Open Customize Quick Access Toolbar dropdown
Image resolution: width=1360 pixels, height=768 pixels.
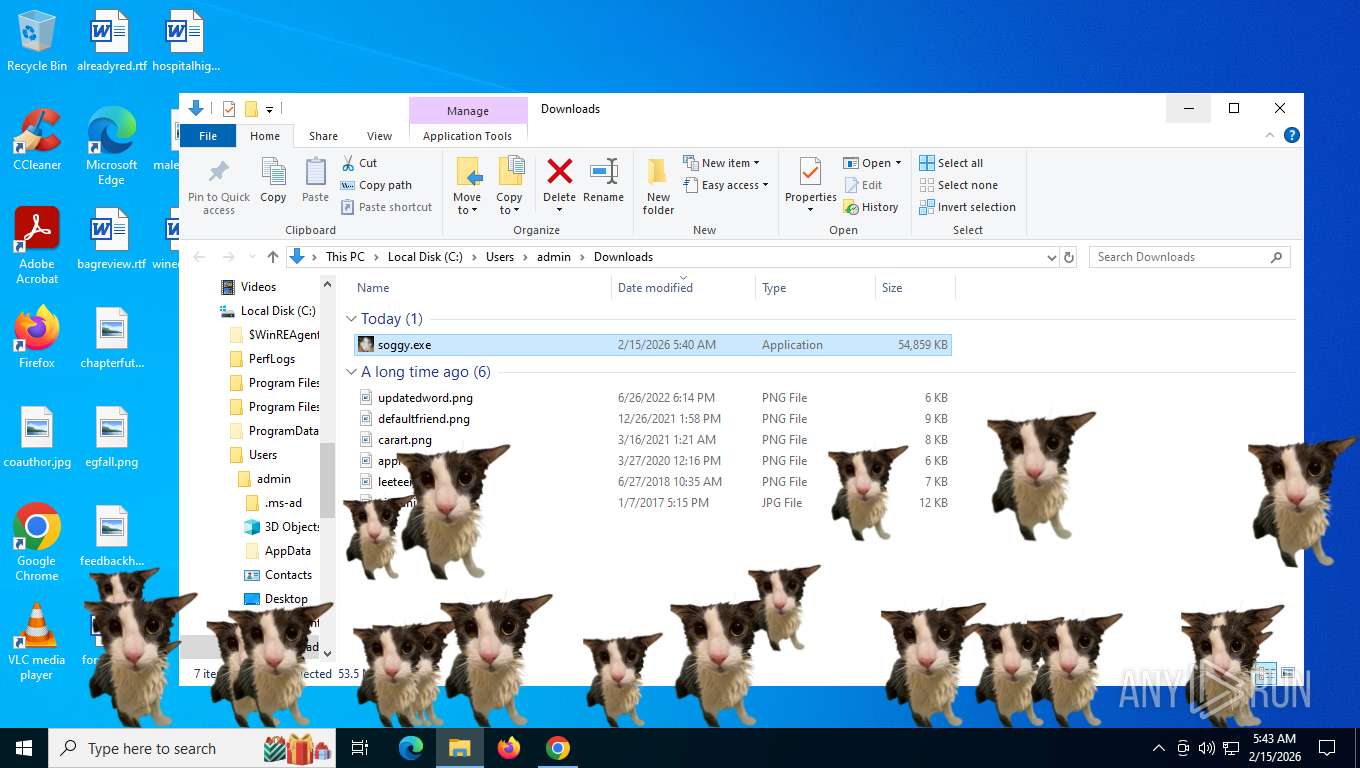(x=269, y=109)
